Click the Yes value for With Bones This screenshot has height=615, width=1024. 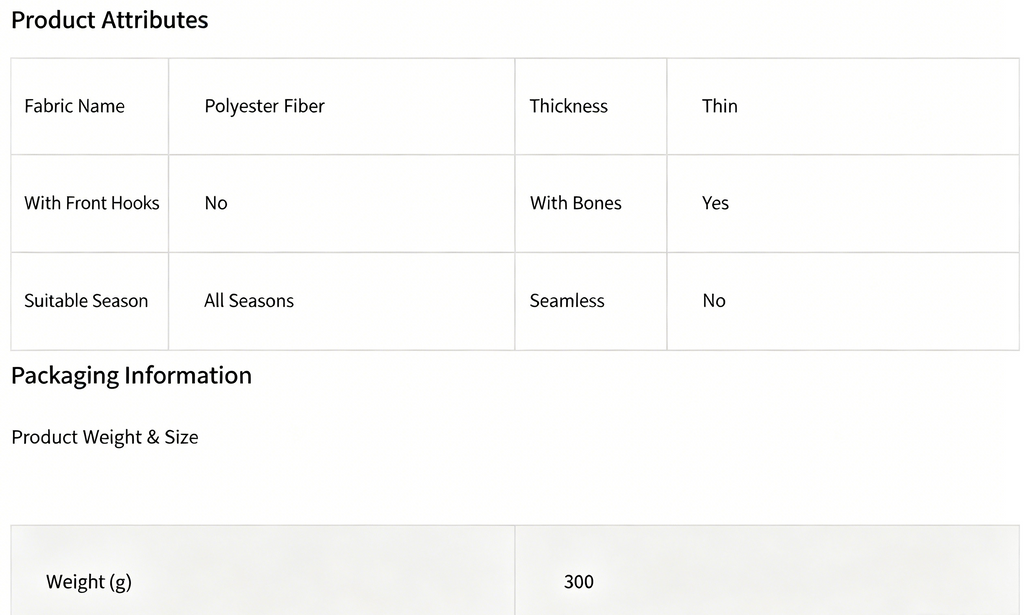pyautogui.click(x=715, y=203)
